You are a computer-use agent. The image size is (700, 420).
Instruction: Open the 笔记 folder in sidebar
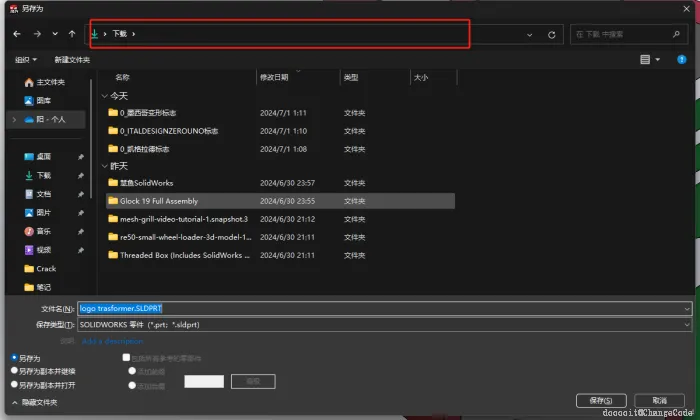38,287
